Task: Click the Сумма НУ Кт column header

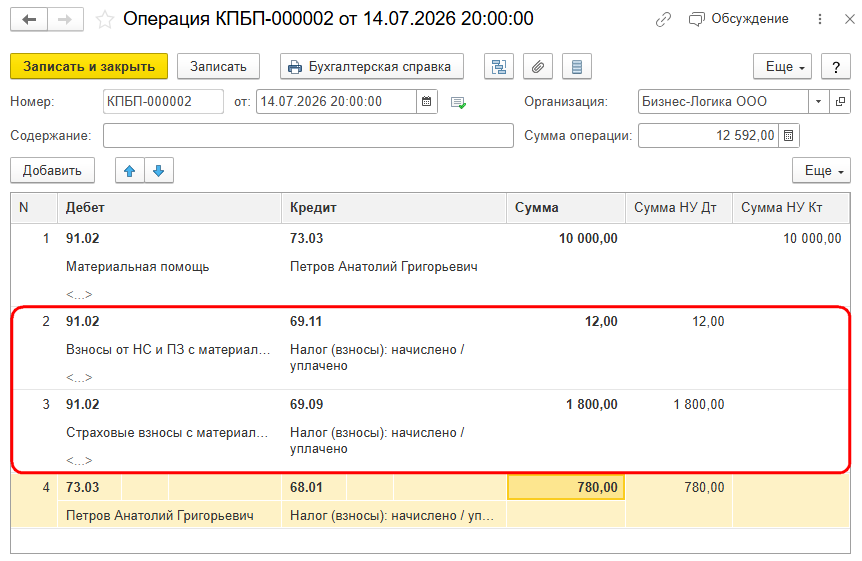Action: tap(791, 208)
